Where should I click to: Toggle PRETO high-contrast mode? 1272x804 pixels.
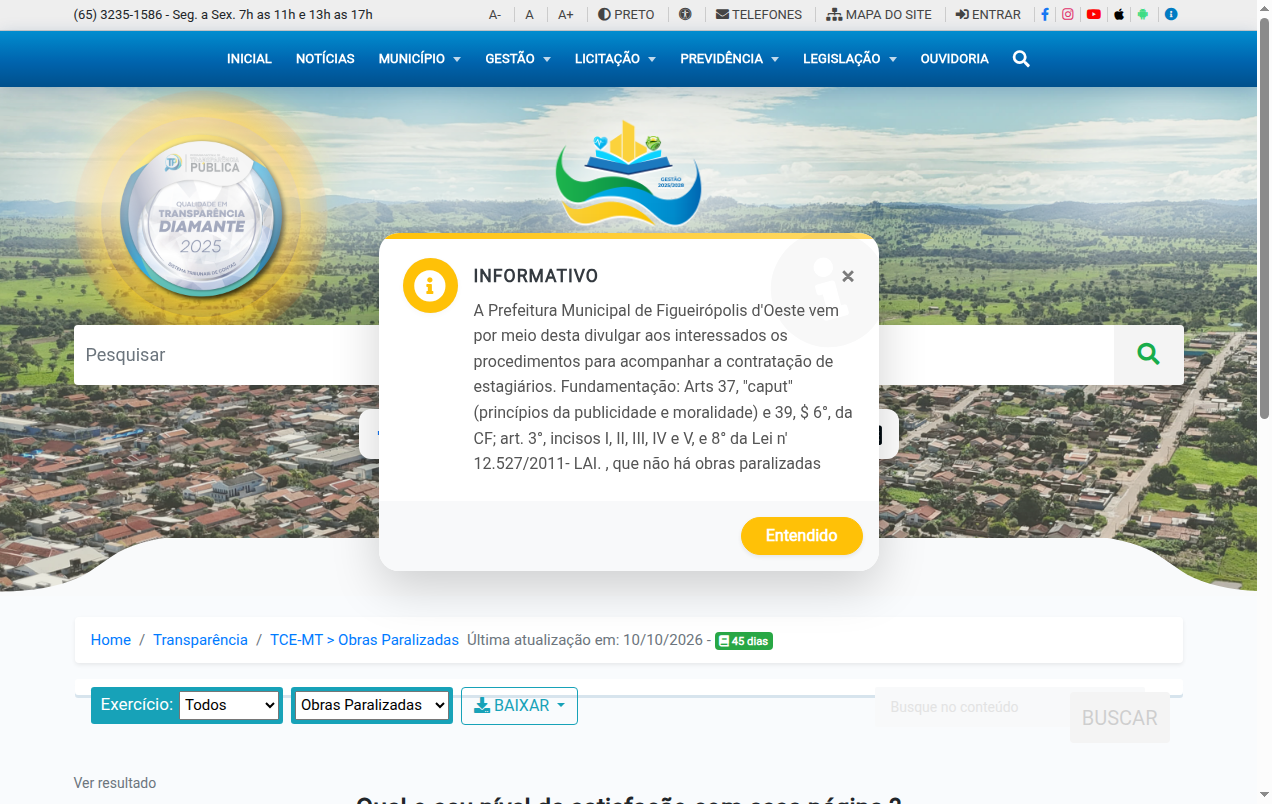click(626, 15)
